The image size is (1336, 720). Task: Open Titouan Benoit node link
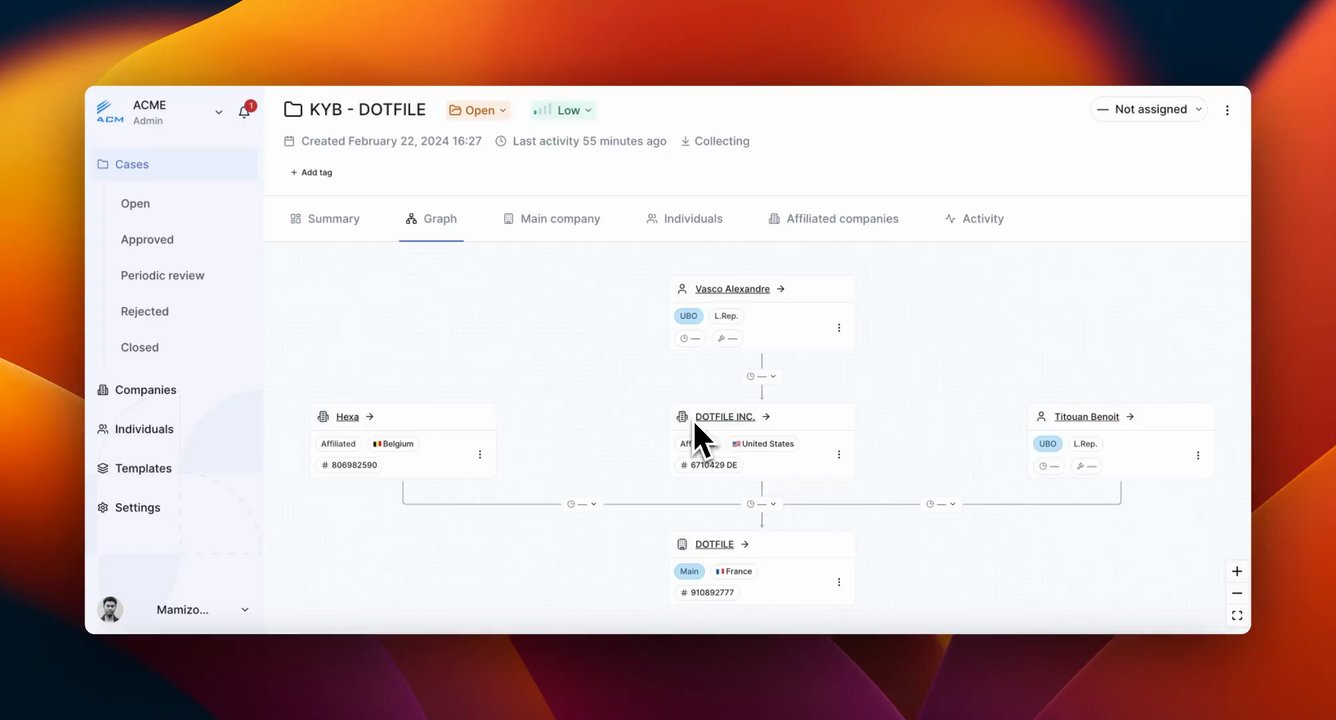point(1087,417)
